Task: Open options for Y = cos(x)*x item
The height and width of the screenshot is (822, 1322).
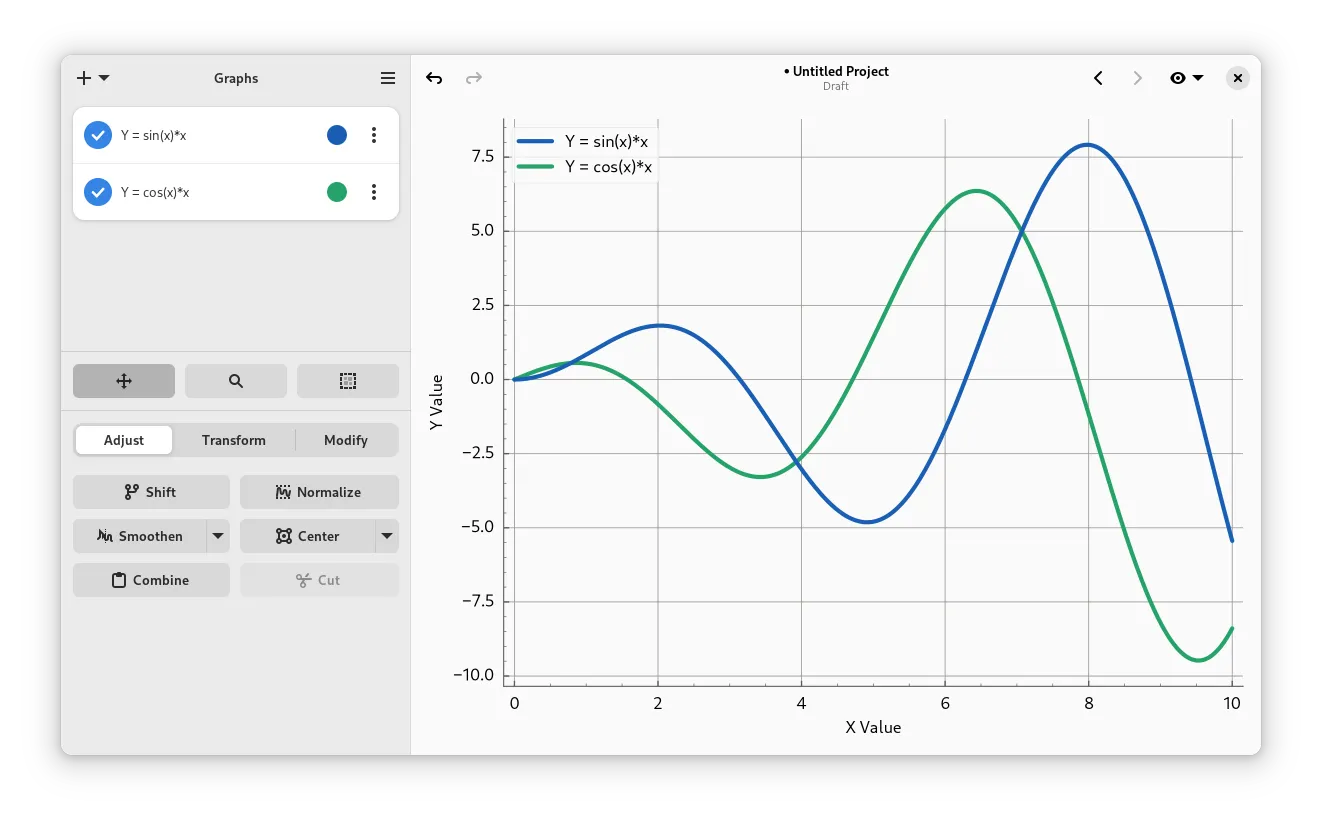Action: (x=374, y=192)
